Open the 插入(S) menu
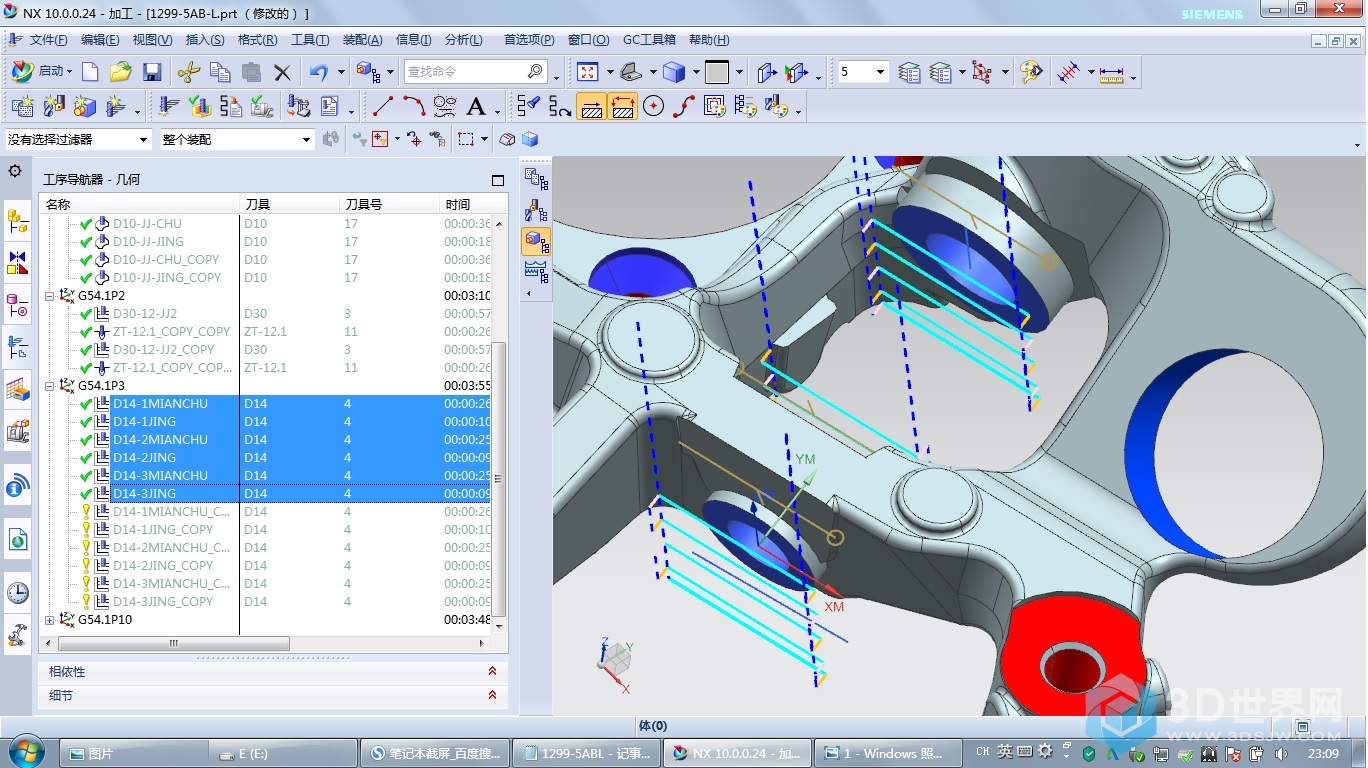The image size is (1368, 768). pos(205,40)
